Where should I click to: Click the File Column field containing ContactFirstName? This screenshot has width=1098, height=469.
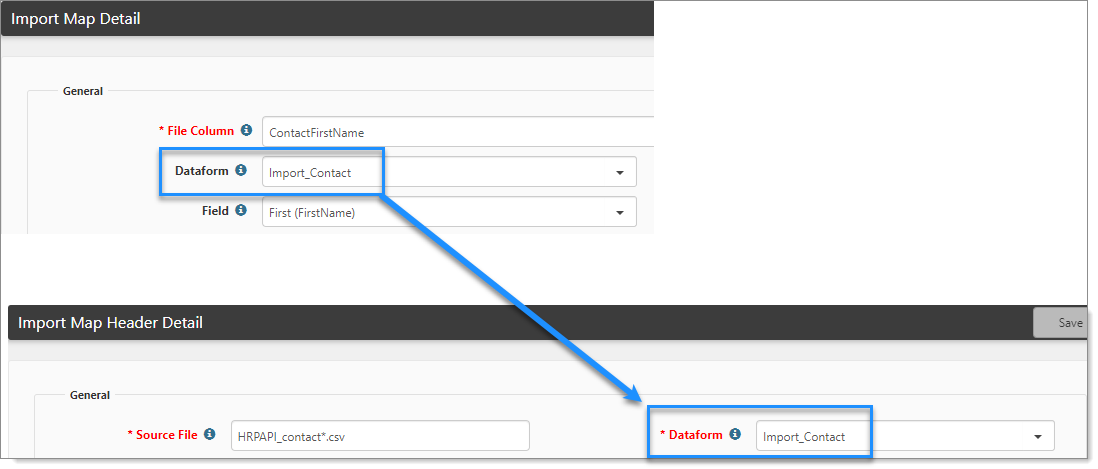(x=456, y=132)
